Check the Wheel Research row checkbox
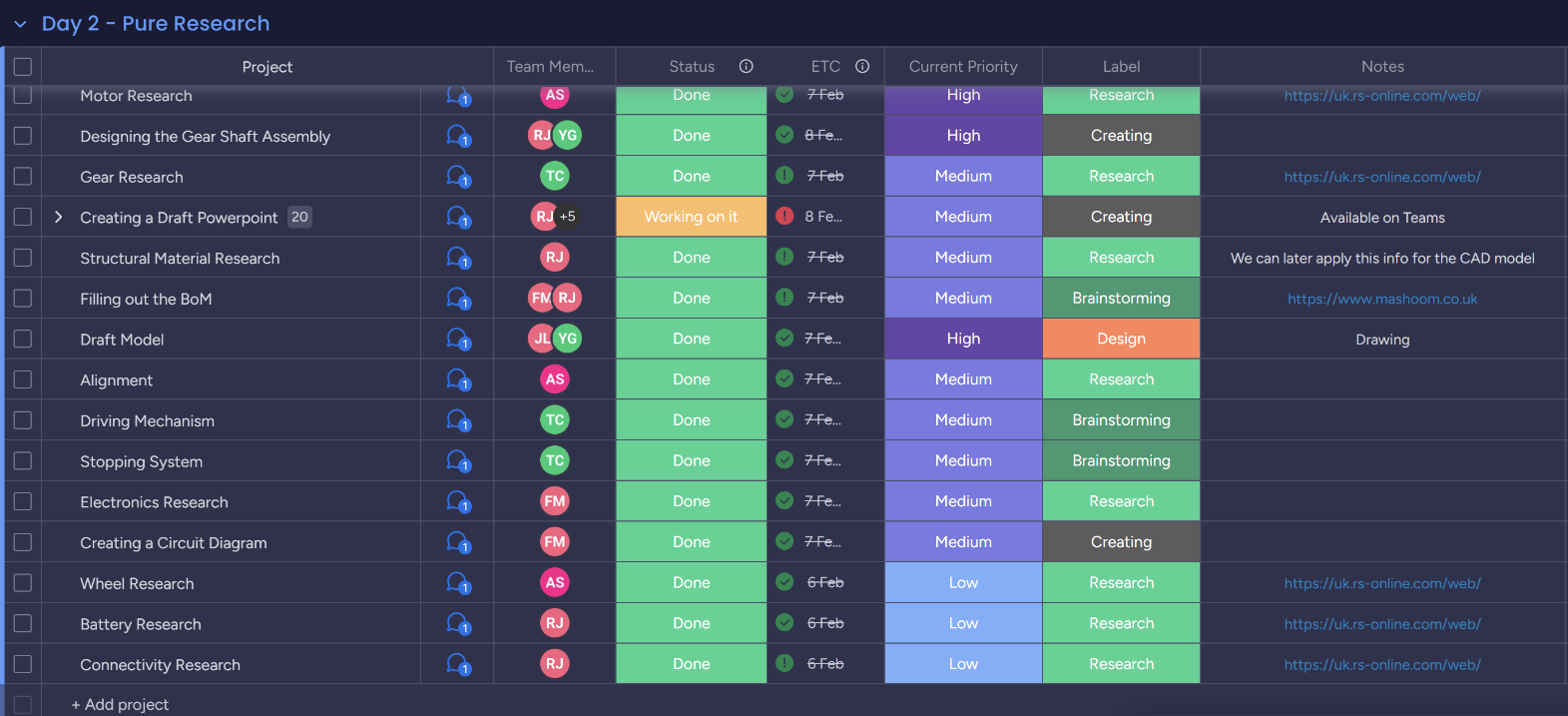 [23, 582]
